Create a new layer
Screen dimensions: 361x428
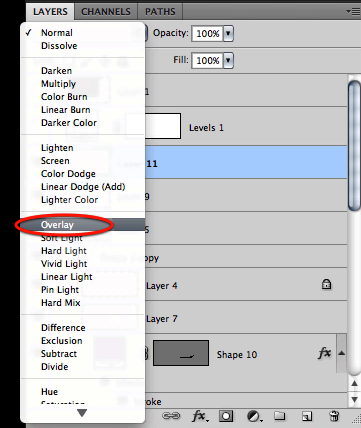coord(307,416)
